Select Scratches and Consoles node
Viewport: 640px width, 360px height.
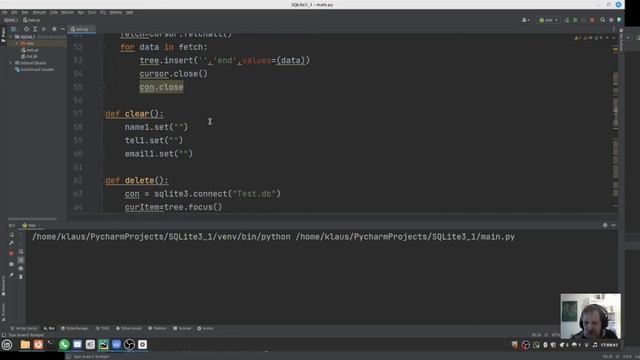coord(35,70)
